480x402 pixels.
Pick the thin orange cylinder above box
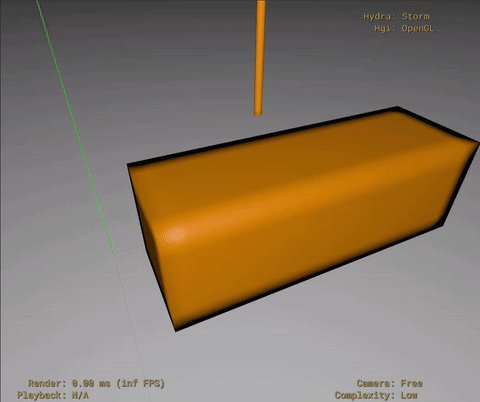click(260, 58)
